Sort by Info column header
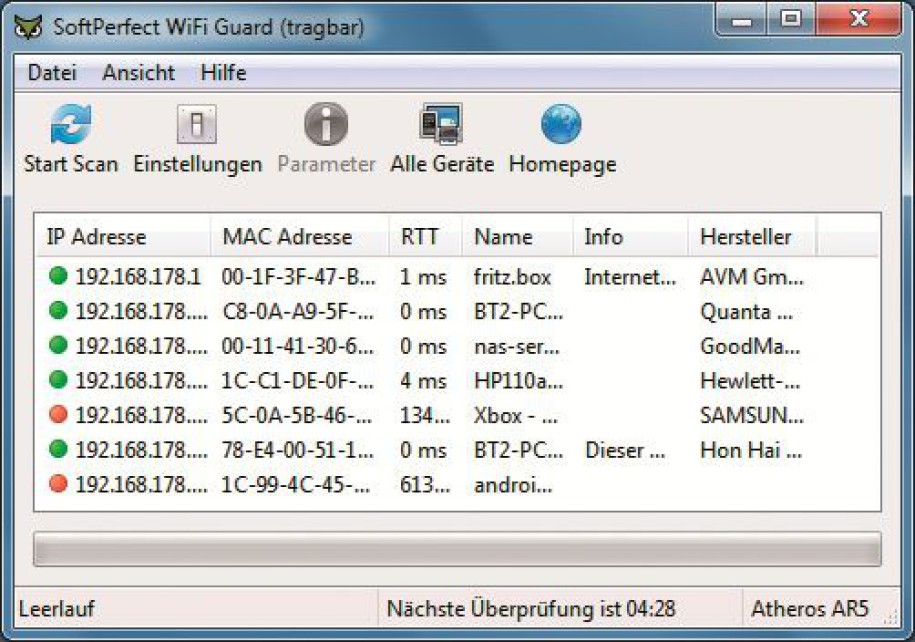Image resolution: width=915 pixels, height=642 pixels. (x=630, y=236)
